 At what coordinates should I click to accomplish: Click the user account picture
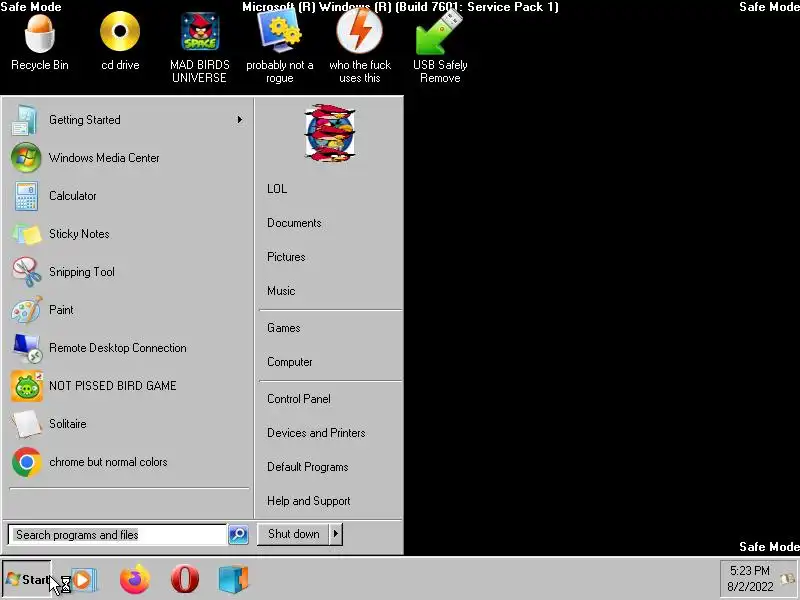point(330,133)
